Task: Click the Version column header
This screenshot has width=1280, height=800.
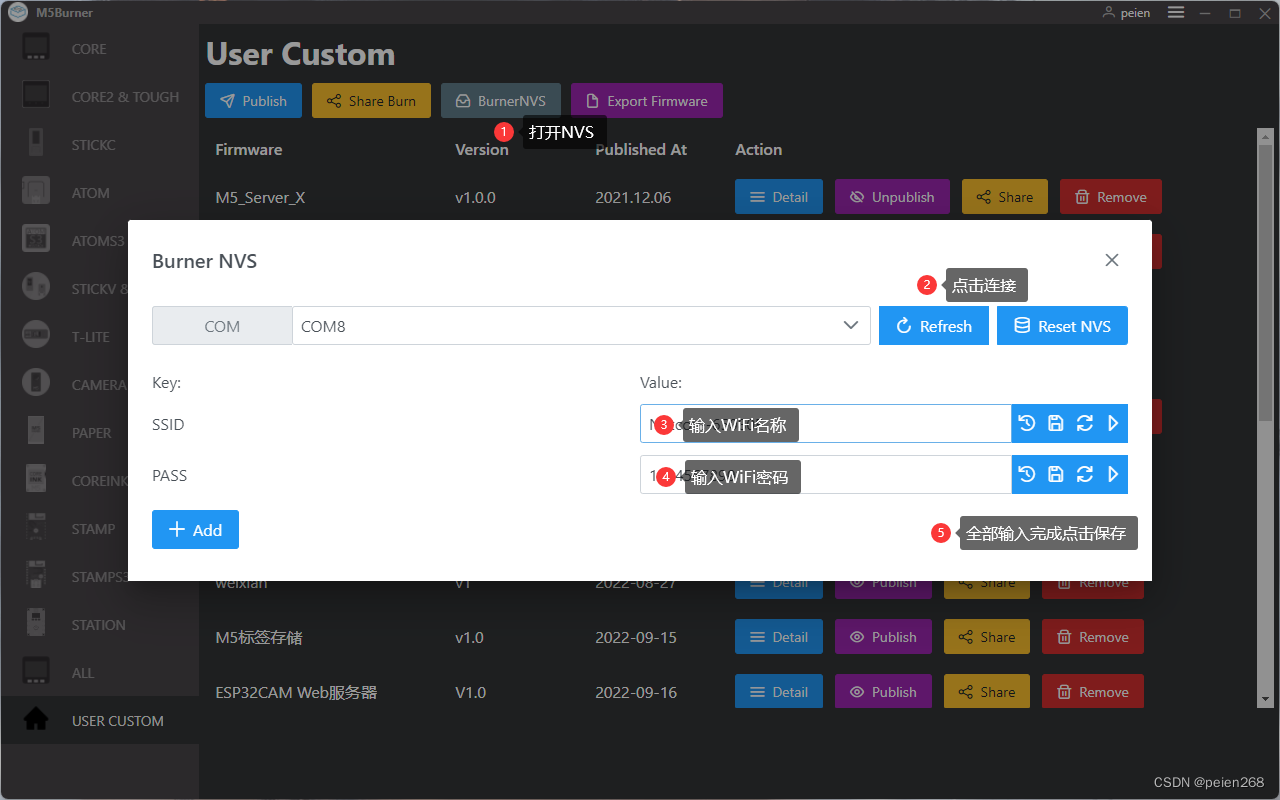Action: (481, 149)
